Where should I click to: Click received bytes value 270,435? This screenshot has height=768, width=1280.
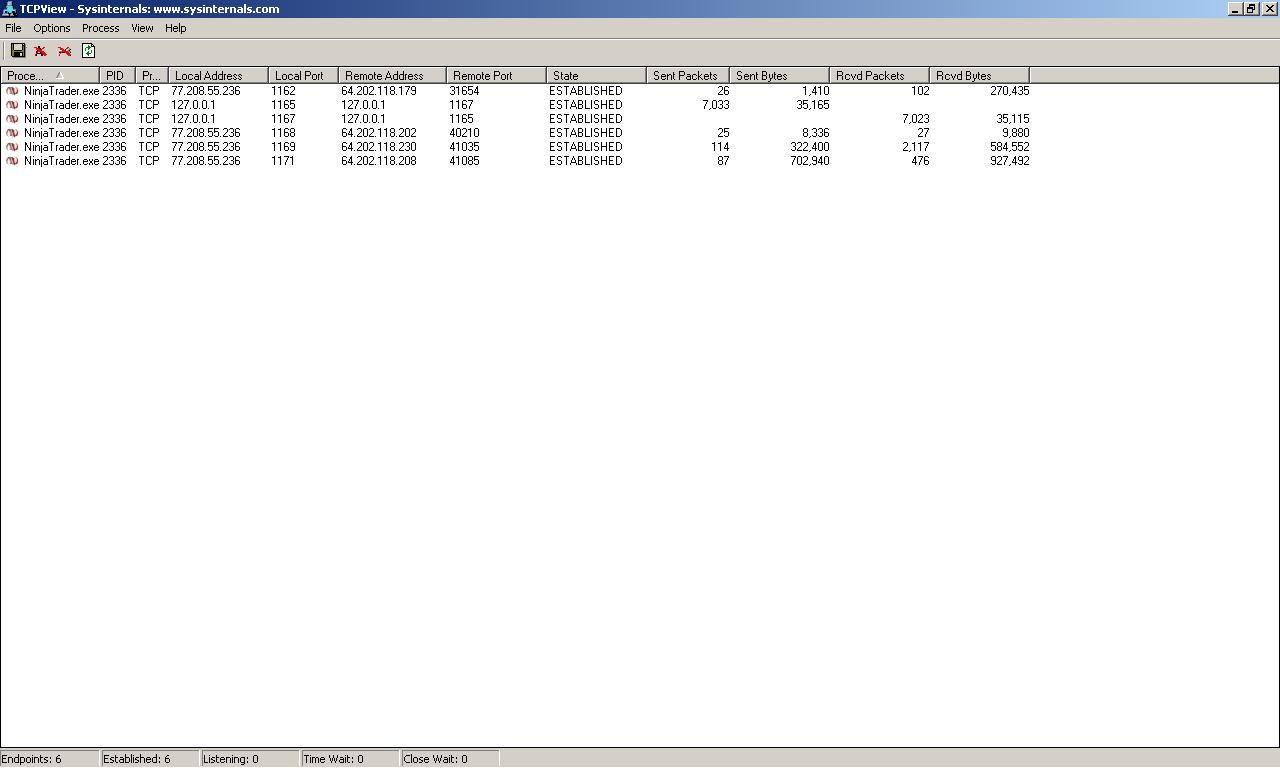[x=1009, y=91]
